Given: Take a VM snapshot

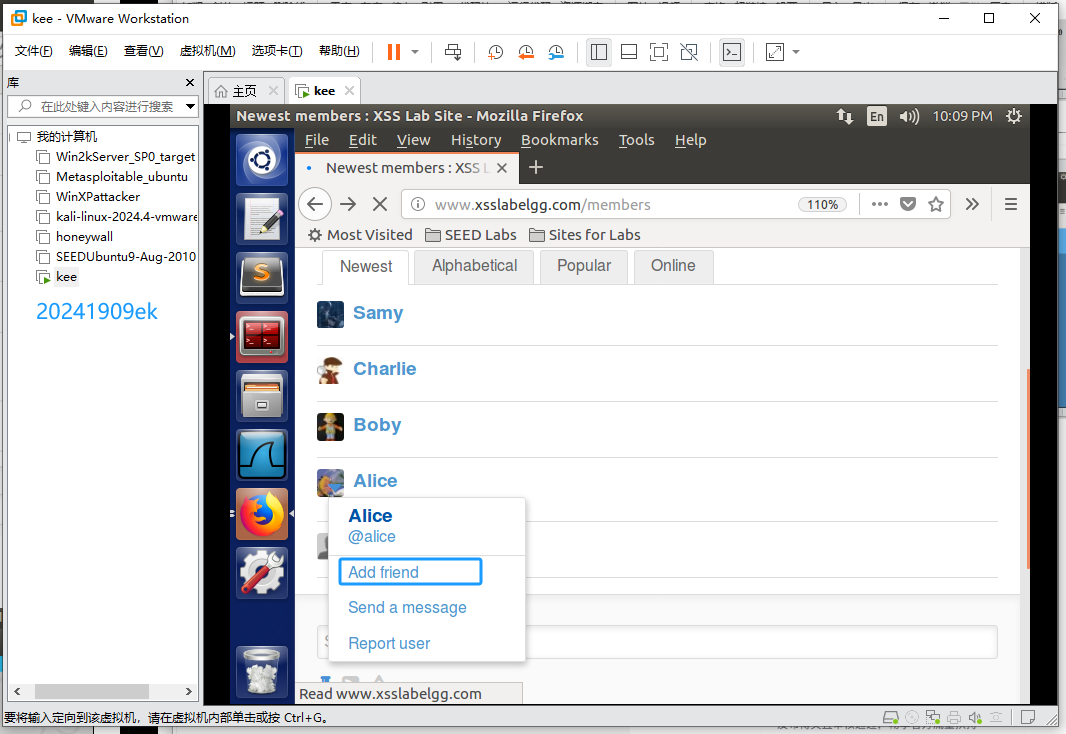Looking at the screenshot, I should [496, 52].
